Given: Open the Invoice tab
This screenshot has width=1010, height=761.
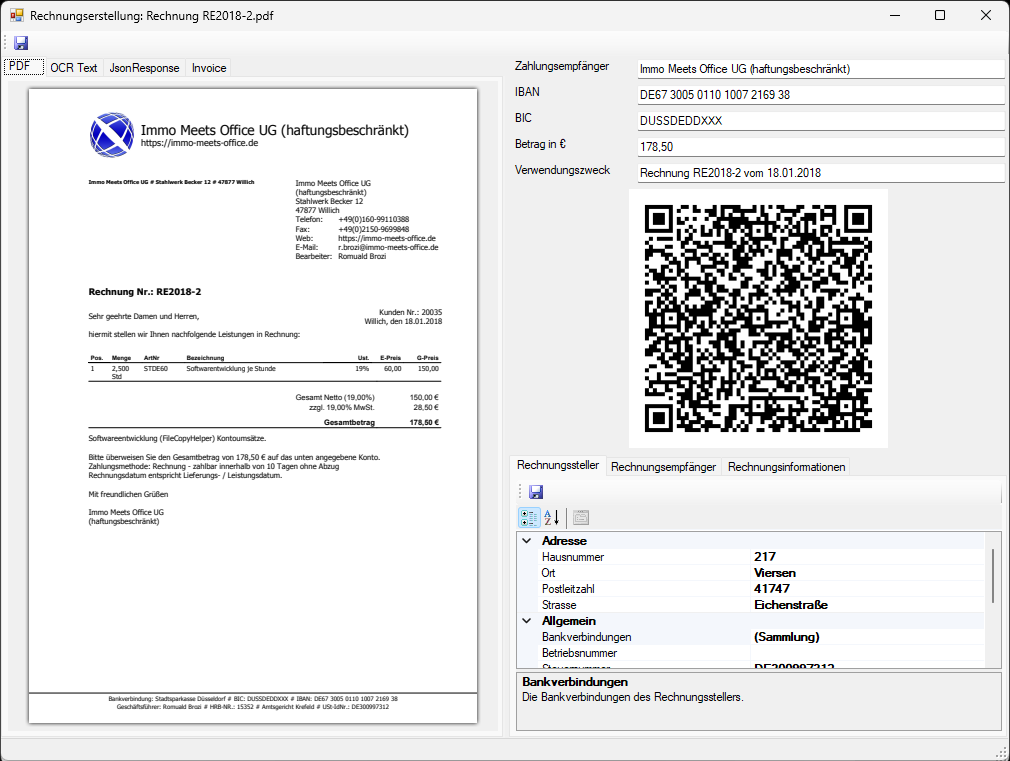Looking at the screenshot, I should [209, 68].
